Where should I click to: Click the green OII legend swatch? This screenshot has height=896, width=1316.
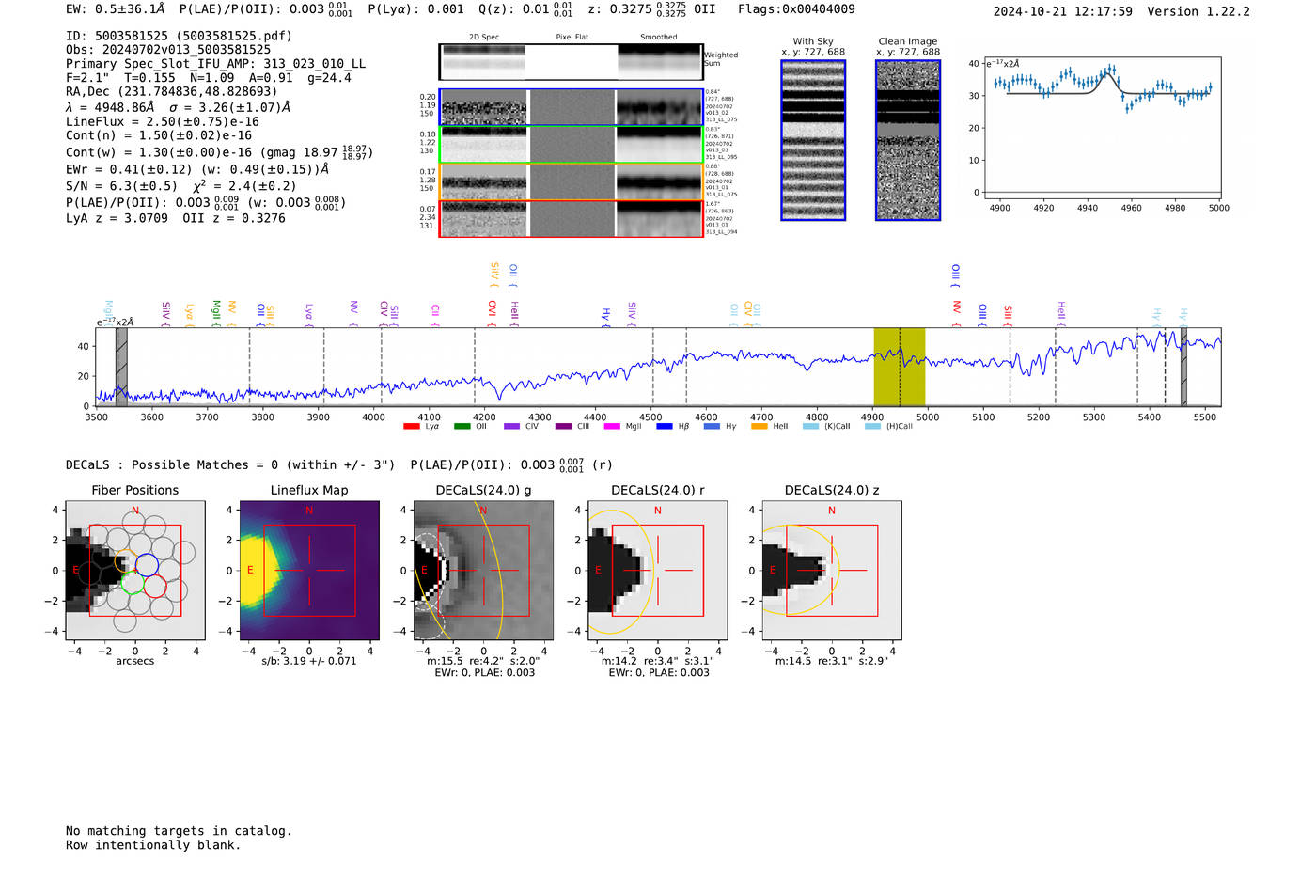(x=462, y=427)
